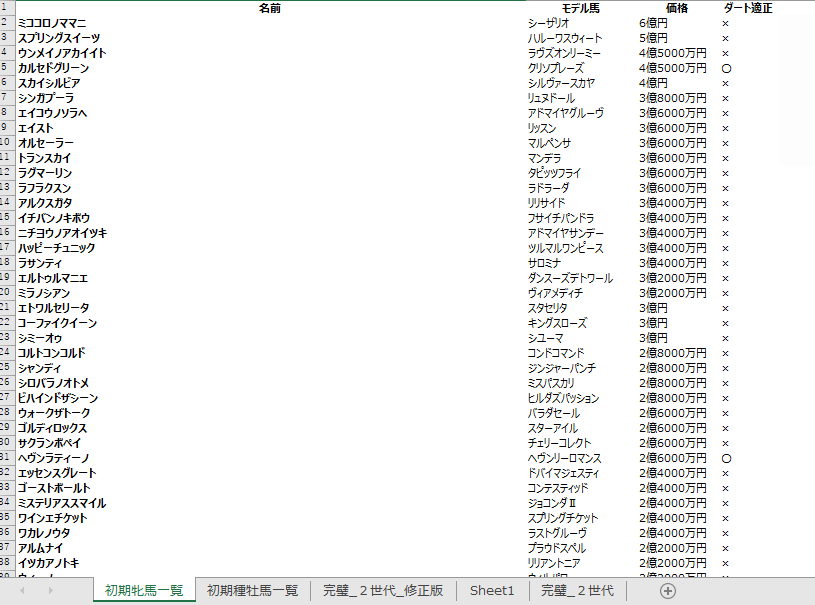Image resolution: width=815 pixels, height=605 pixels.
Task: Click the name cell シンガプーラ
Action: [270, 98]
